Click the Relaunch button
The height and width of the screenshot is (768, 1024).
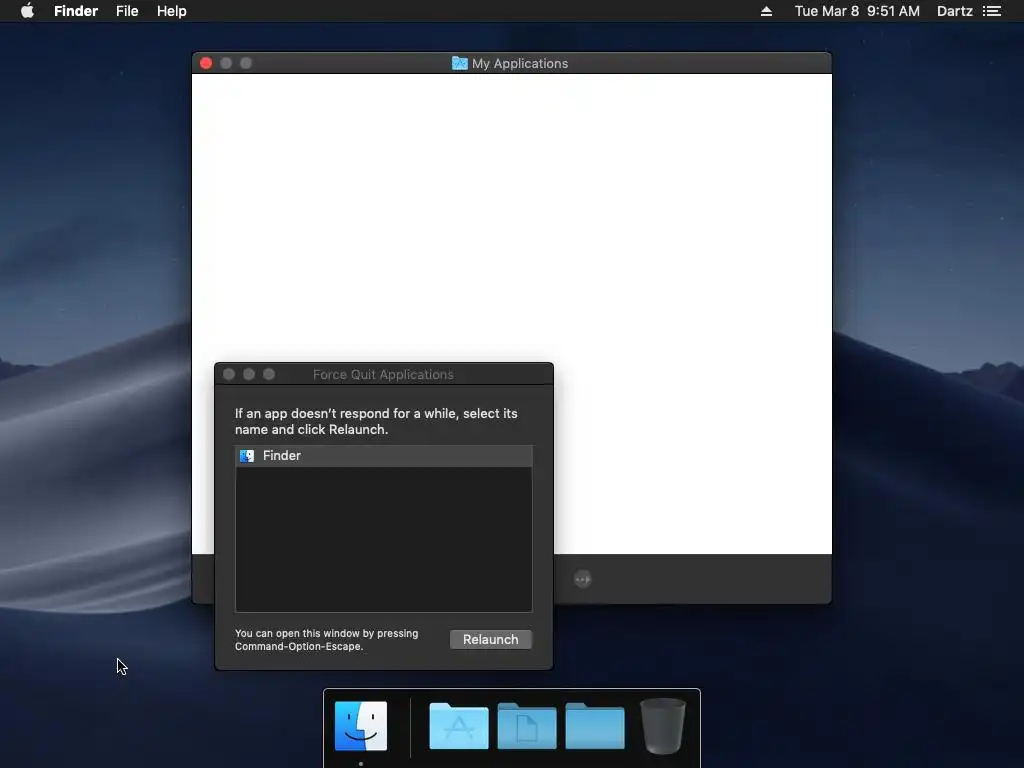(490, 639)
